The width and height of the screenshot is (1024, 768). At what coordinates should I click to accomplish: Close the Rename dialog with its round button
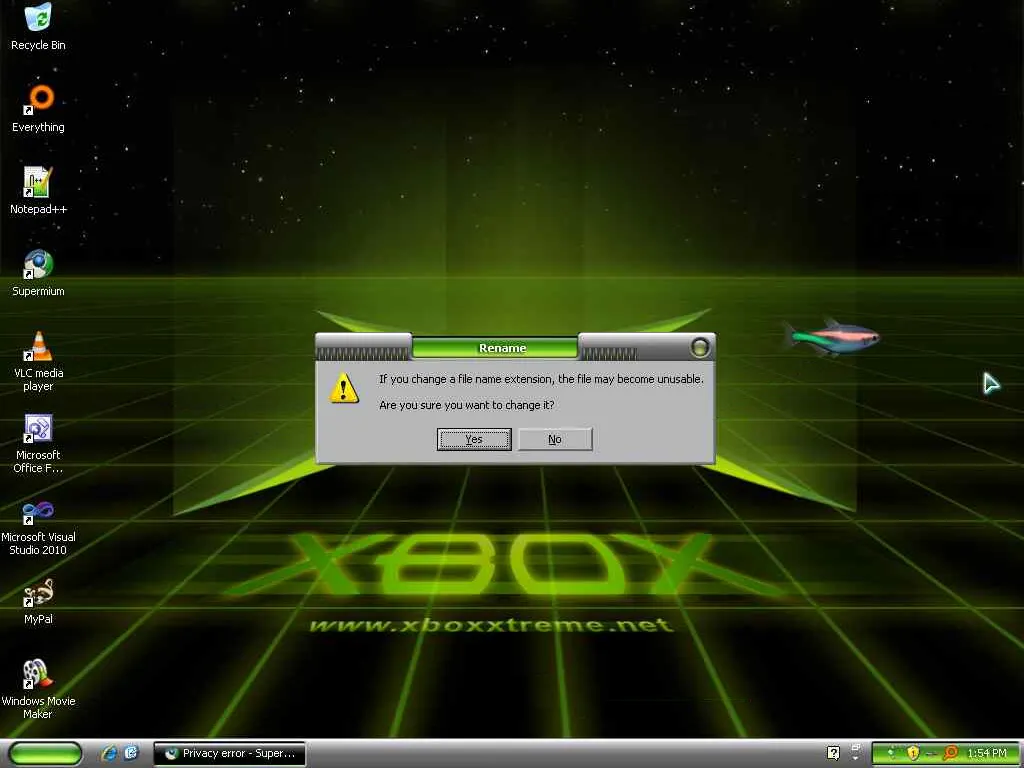click(x=699, y=347)
